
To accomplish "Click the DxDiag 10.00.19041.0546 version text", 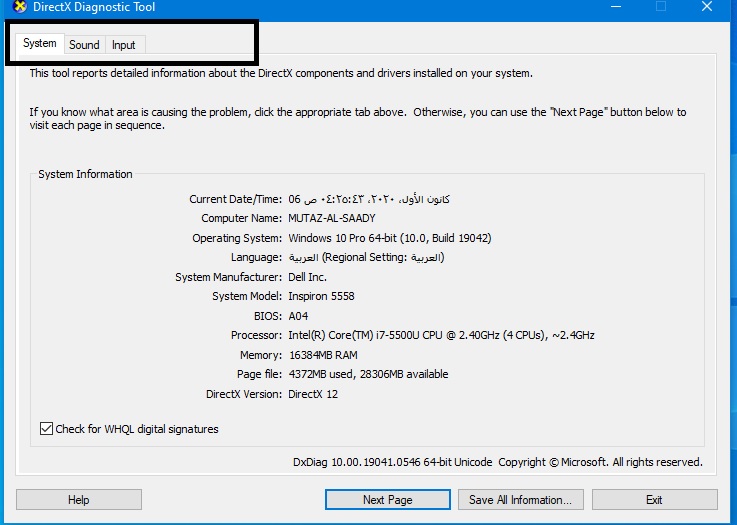I will click(x=392, y=462).
